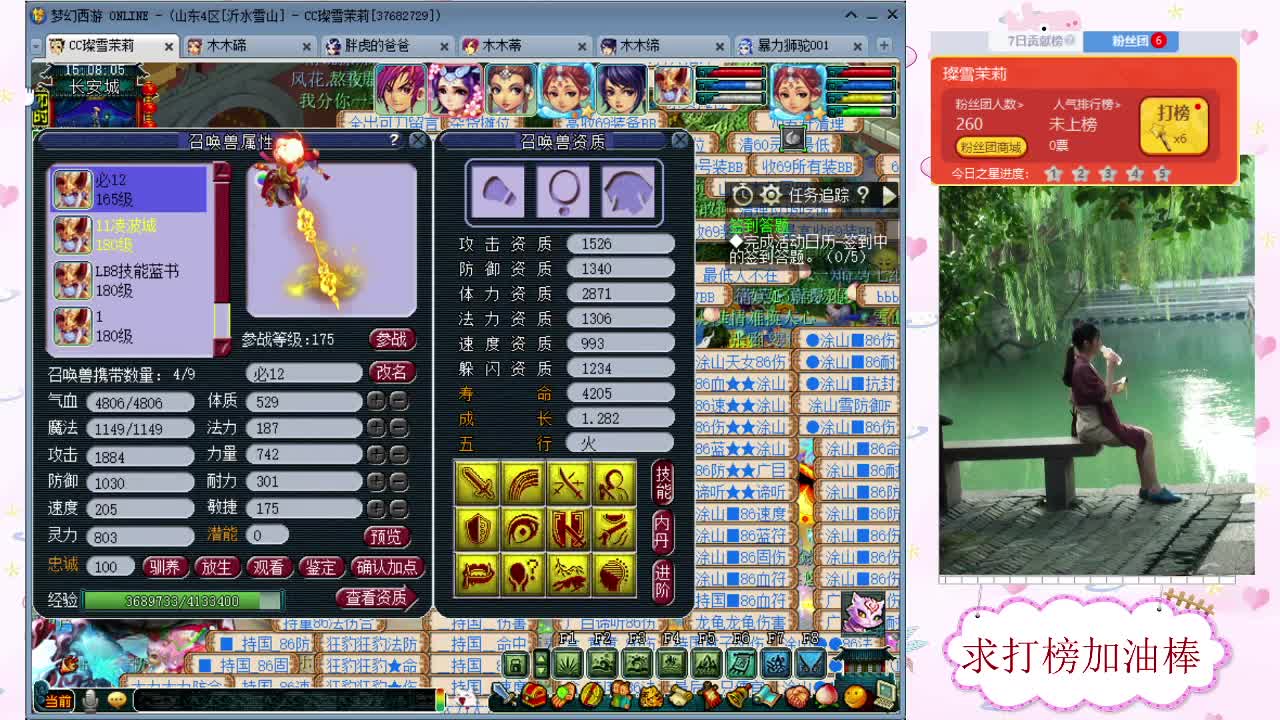Toggle the shortcut bar padlock icon

coord(515,664)
